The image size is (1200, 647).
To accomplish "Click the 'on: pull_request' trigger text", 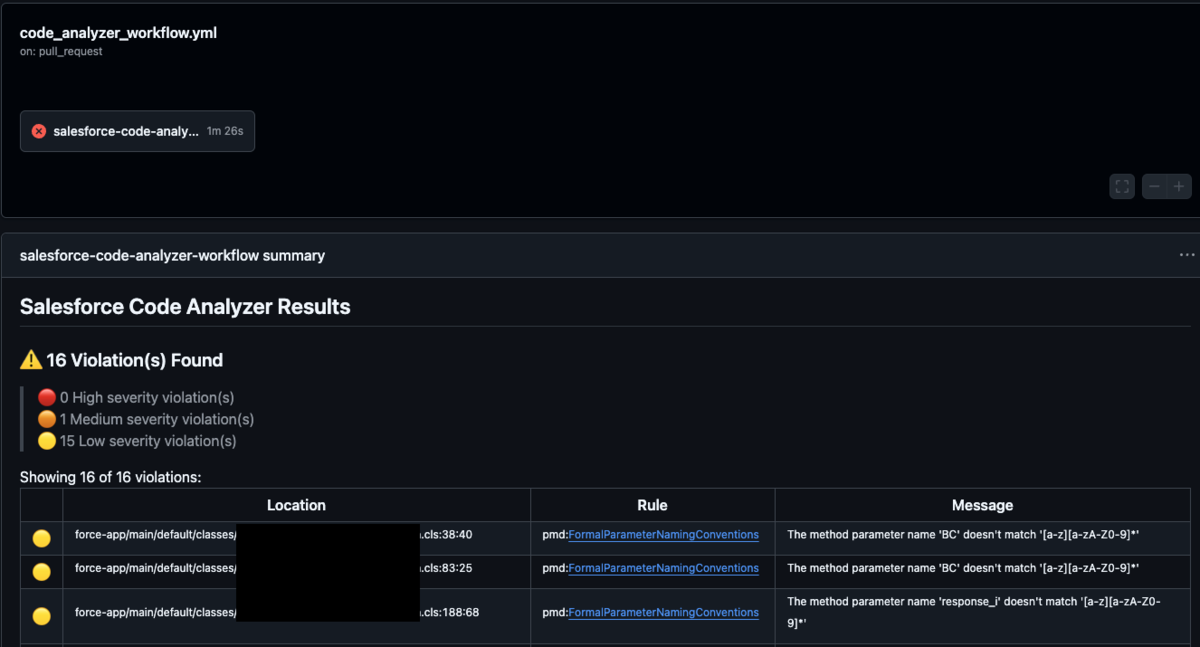I will (61, 51).
